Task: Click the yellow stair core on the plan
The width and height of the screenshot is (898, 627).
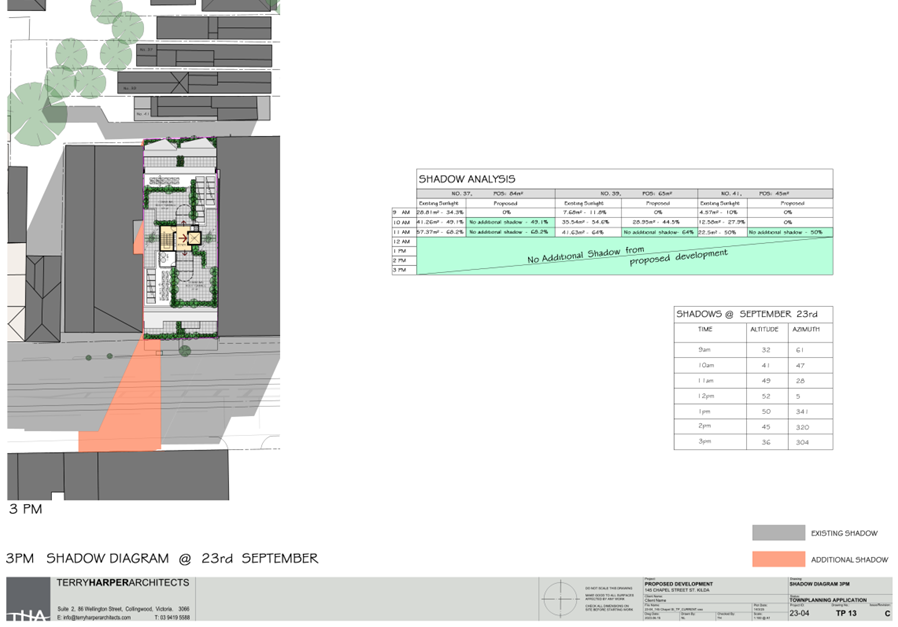Action: [x=173, y=237]
